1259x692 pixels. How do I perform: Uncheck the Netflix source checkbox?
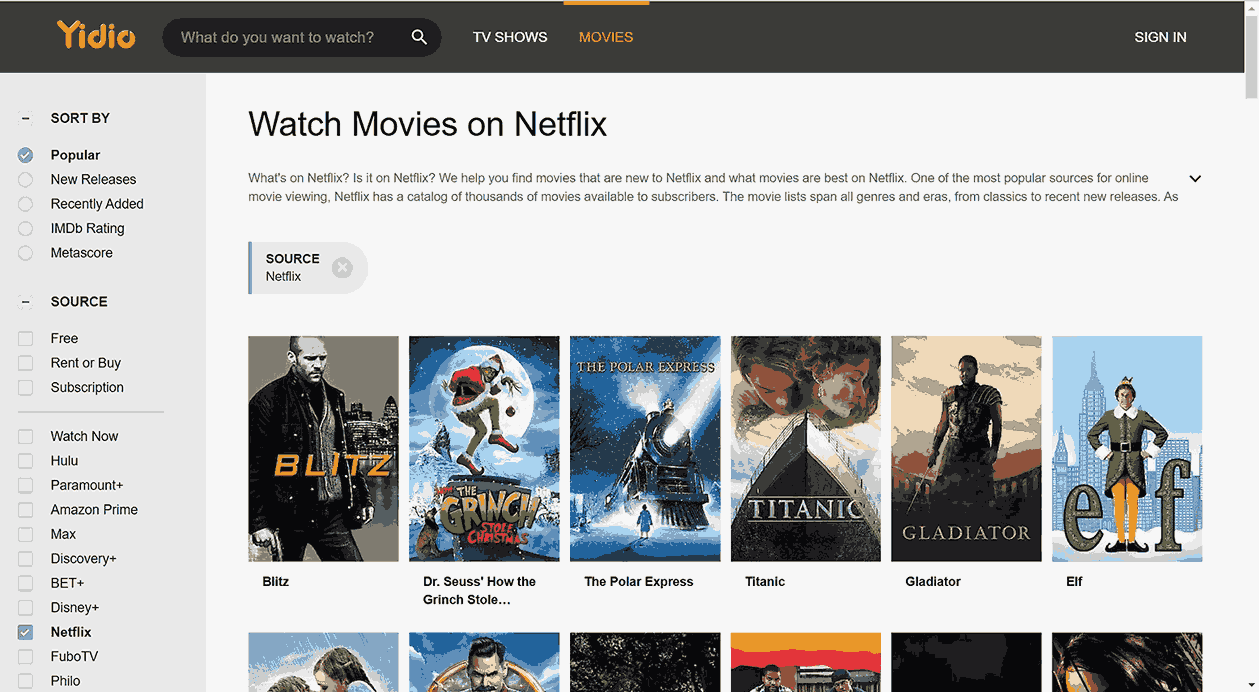click(26, 632)
